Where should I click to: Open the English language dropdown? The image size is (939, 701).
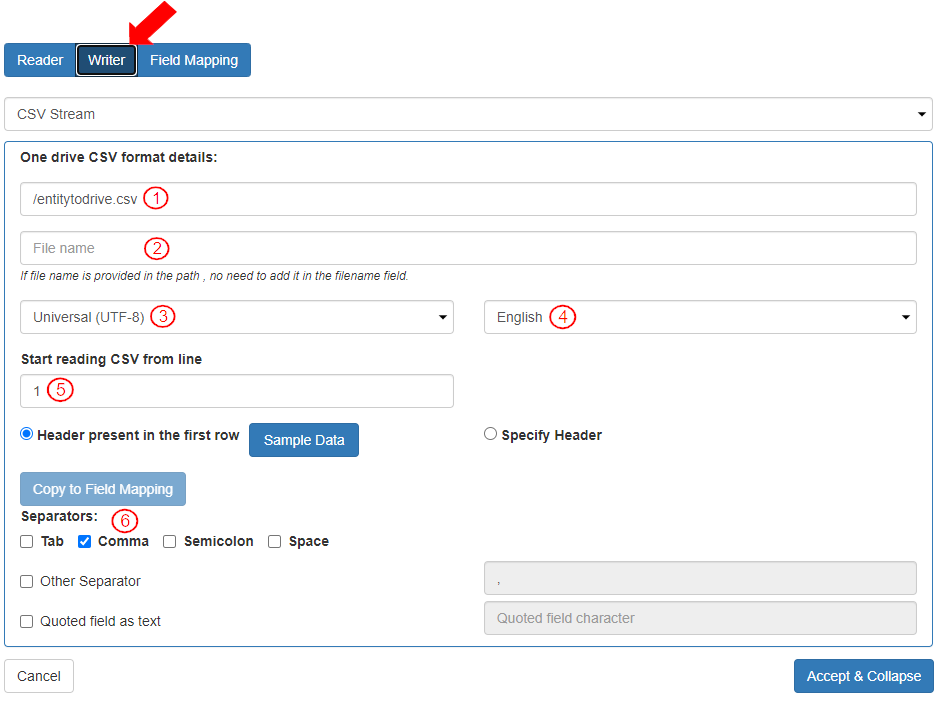(x=700, y=317)
